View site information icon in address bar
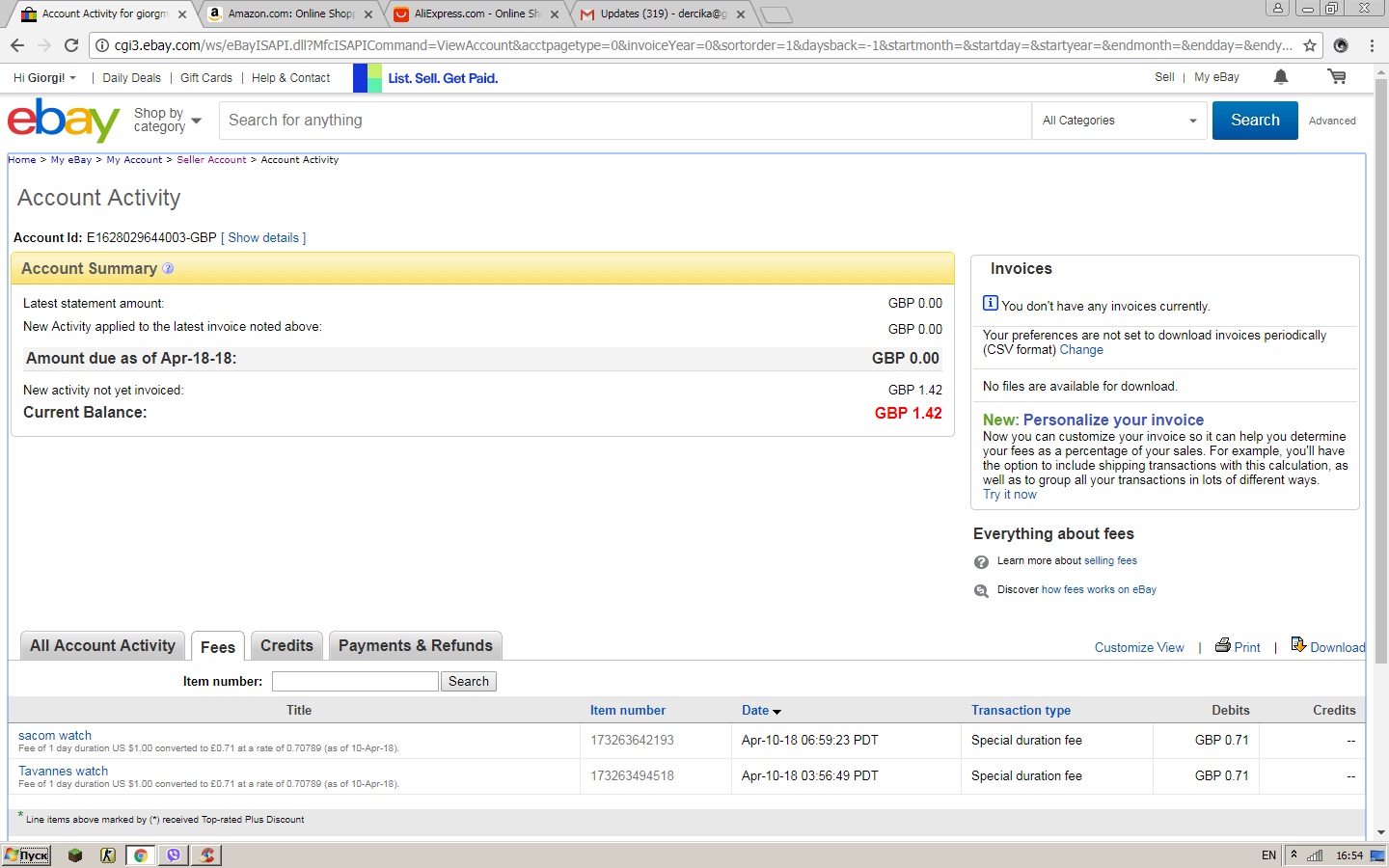This screenshot has height=868, width=1389. pos(102,45)
